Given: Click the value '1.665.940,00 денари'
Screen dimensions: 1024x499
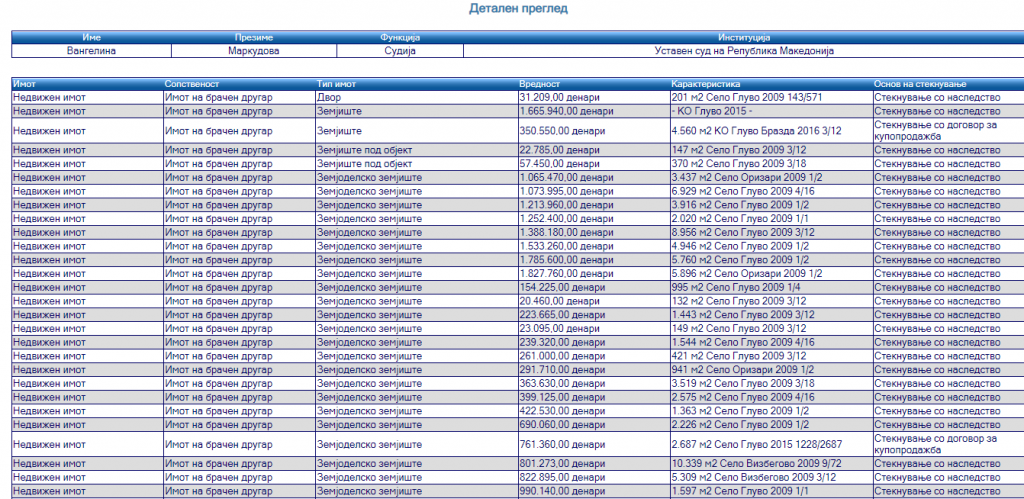Looking at the screenshot, I should [565, 111].
